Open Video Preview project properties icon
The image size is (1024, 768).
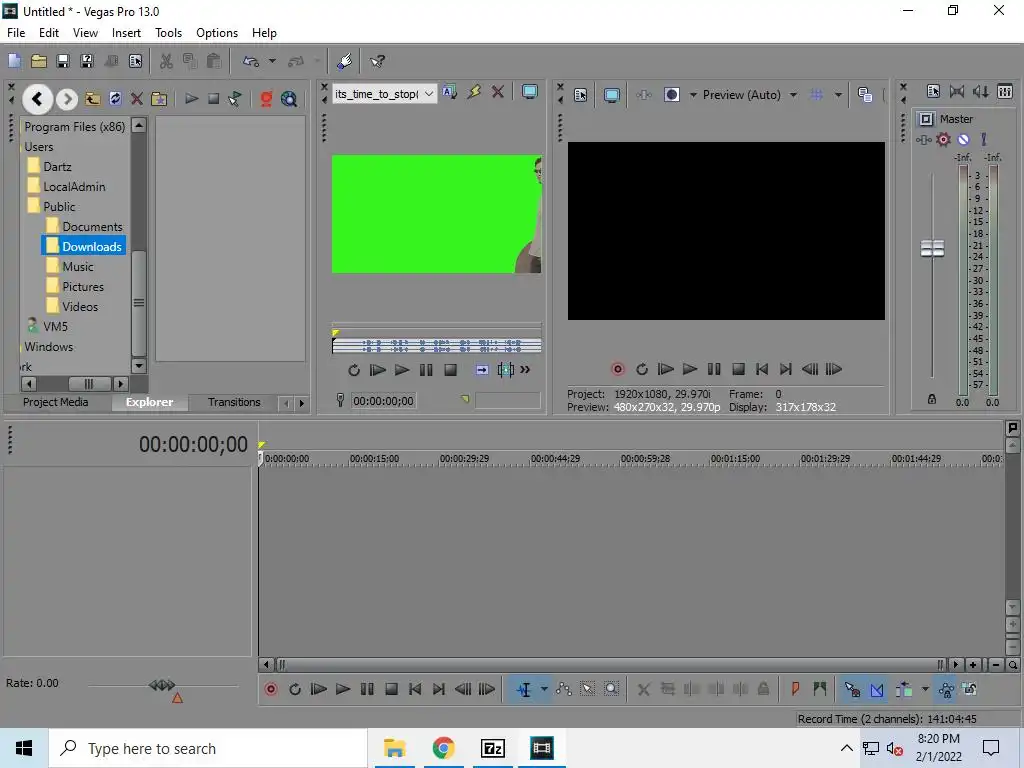click(x=581, y=95)
